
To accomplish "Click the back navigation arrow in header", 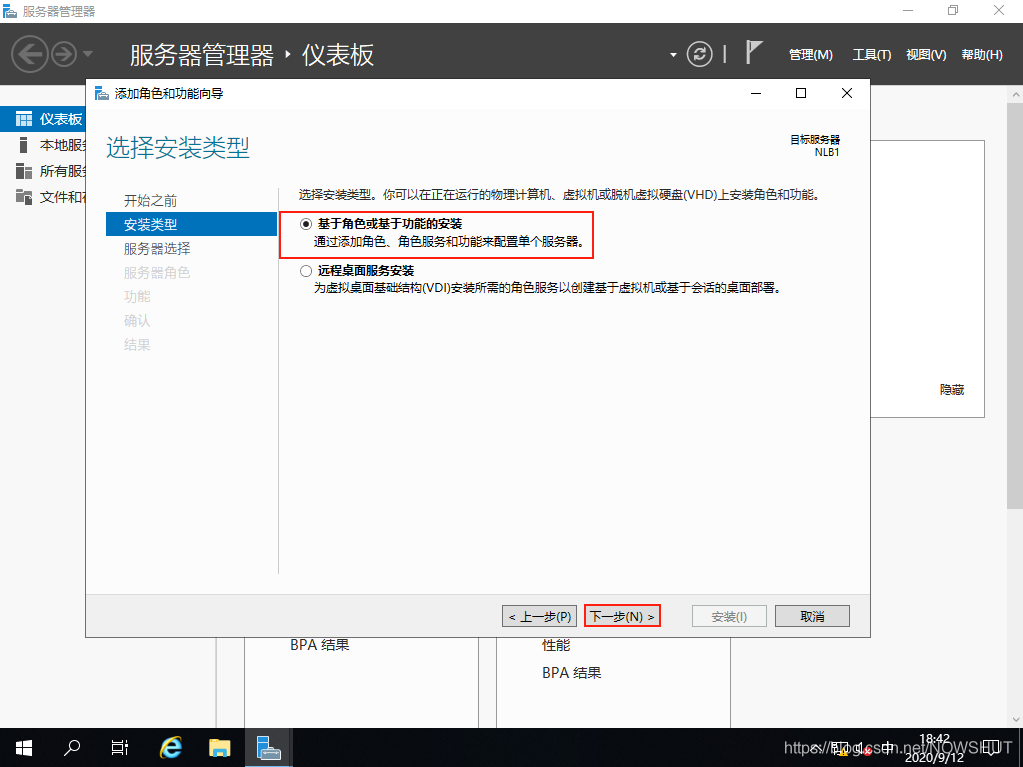I will pyautogui.click(x=31, y=54).
